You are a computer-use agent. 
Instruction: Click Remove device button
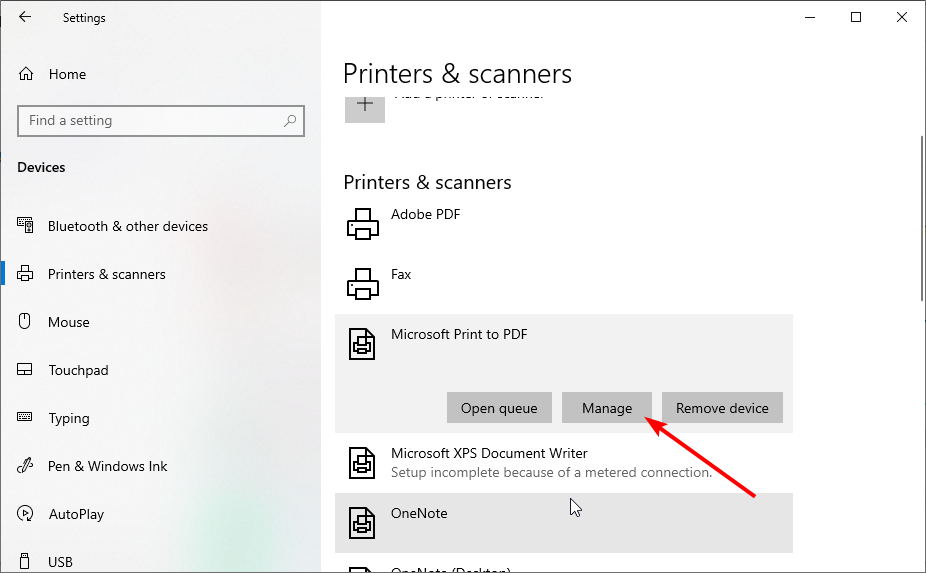pos(722,408)
